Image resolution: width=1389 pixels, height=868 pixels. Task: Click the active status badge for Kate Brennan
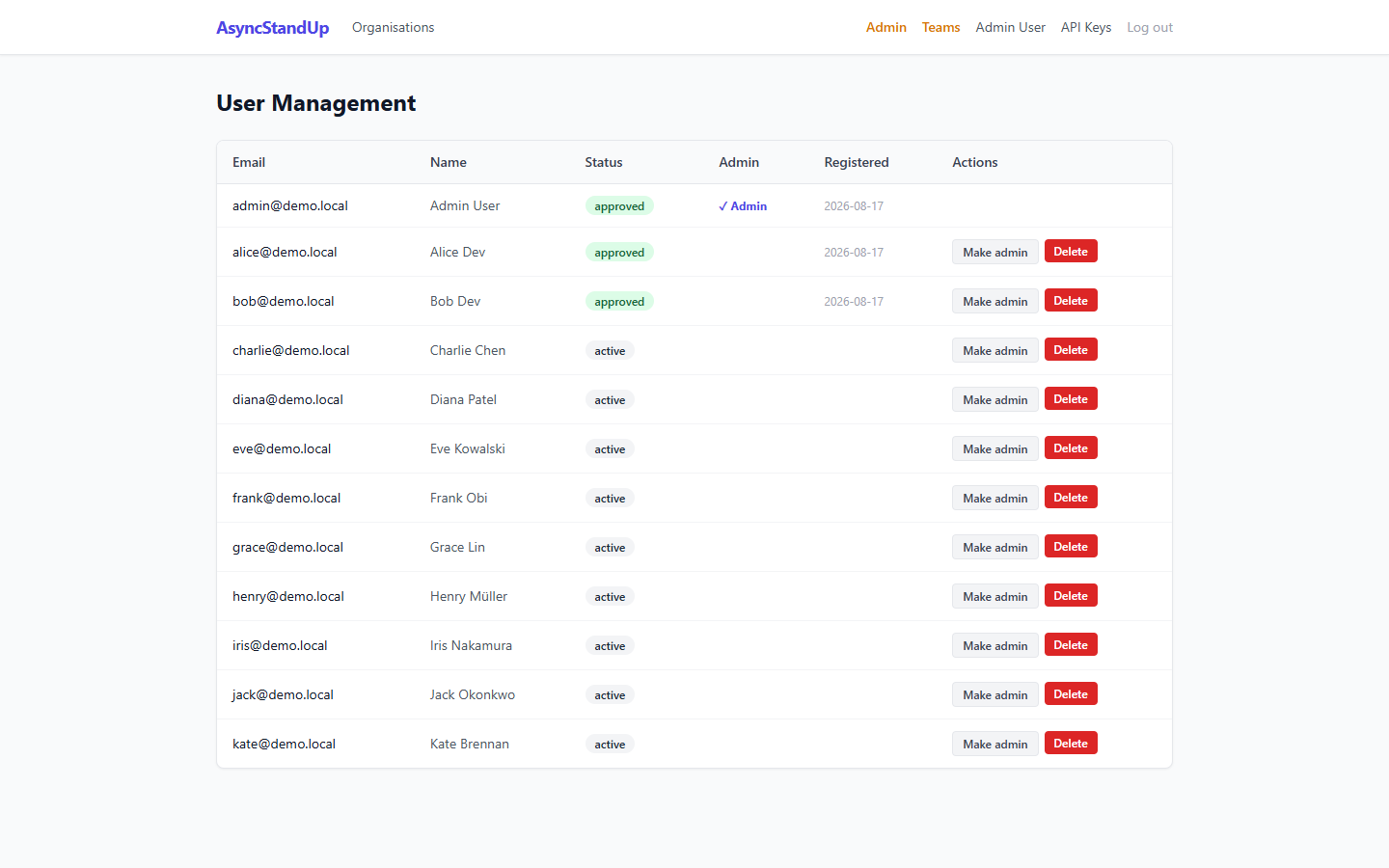610,745
